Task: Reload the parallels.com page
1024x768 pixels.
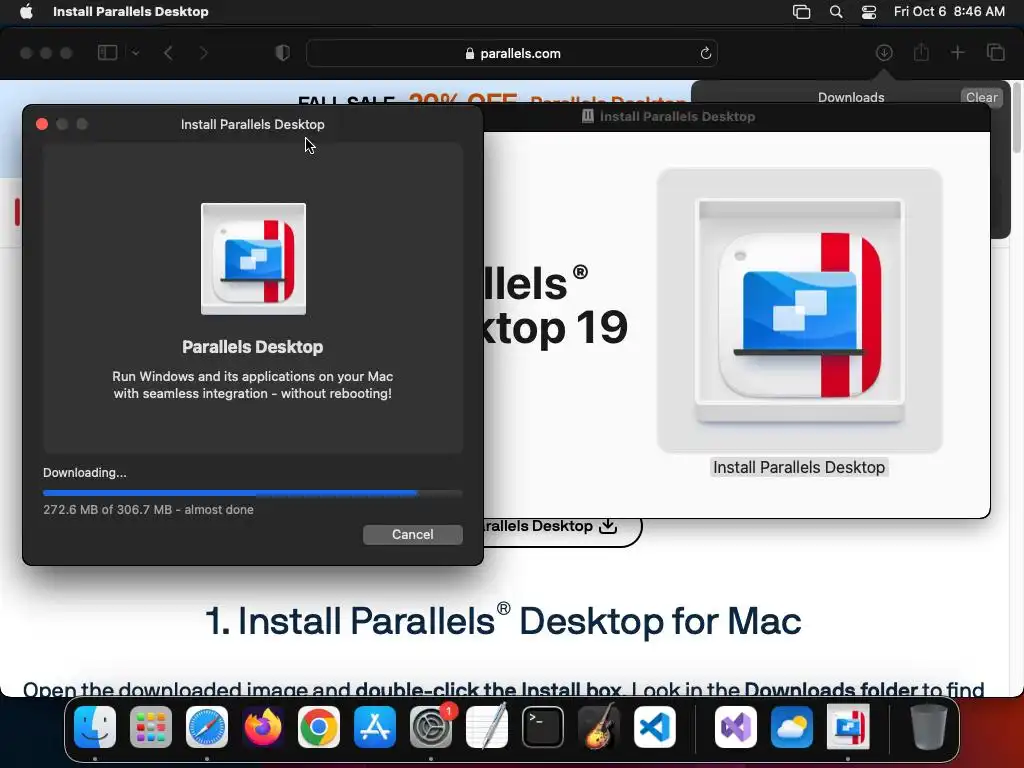Action: tap(705, 54)
